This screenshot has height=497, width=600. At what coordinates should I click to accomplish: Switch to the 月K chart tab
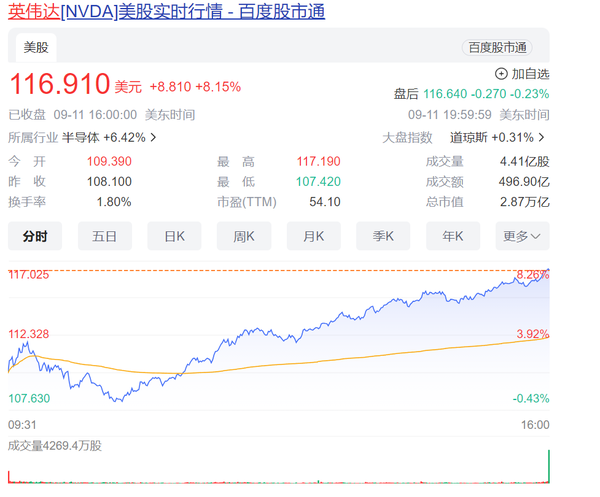314,236
